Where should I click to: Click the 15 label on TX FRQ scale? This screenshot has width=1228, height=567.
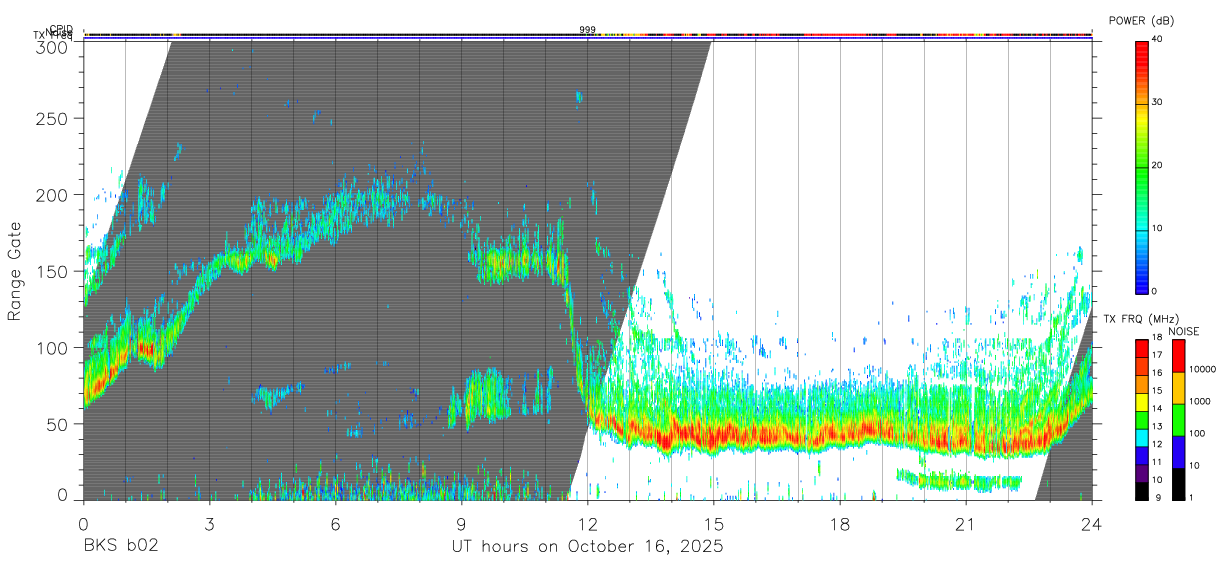coord(1159,390)
